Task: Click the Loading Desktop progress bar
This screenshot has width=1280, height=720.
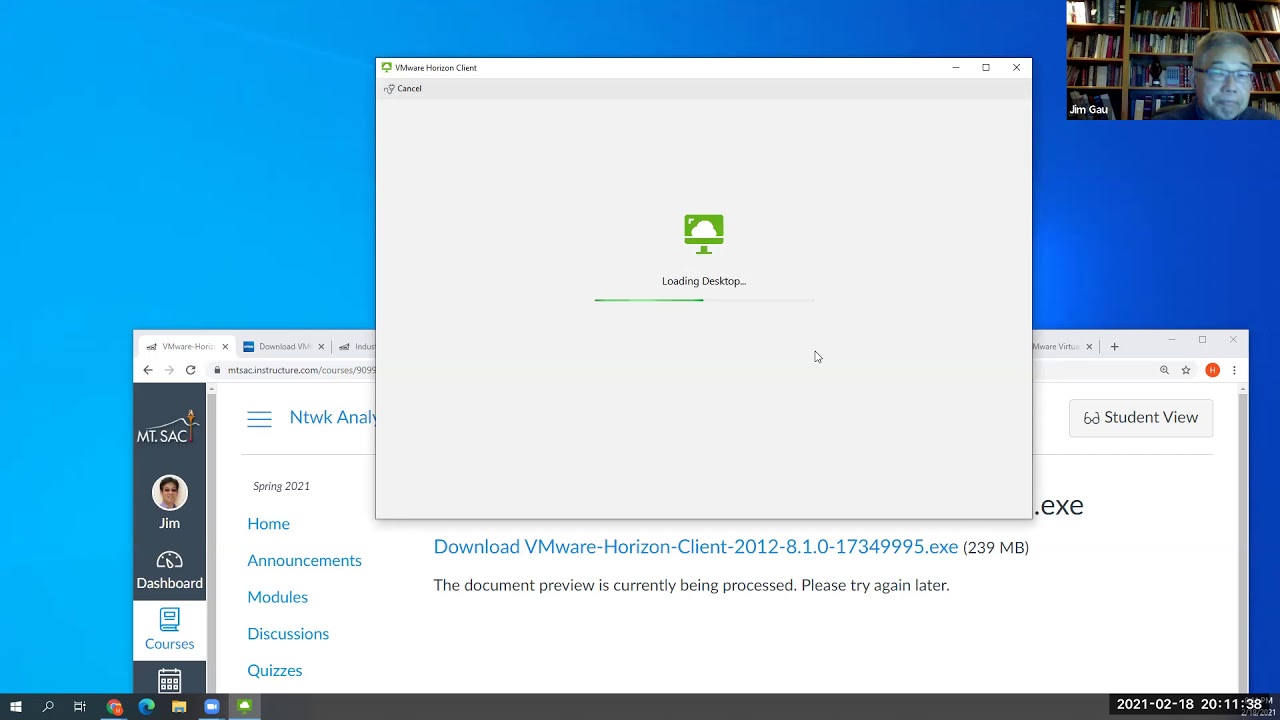Action: [704, 300]
